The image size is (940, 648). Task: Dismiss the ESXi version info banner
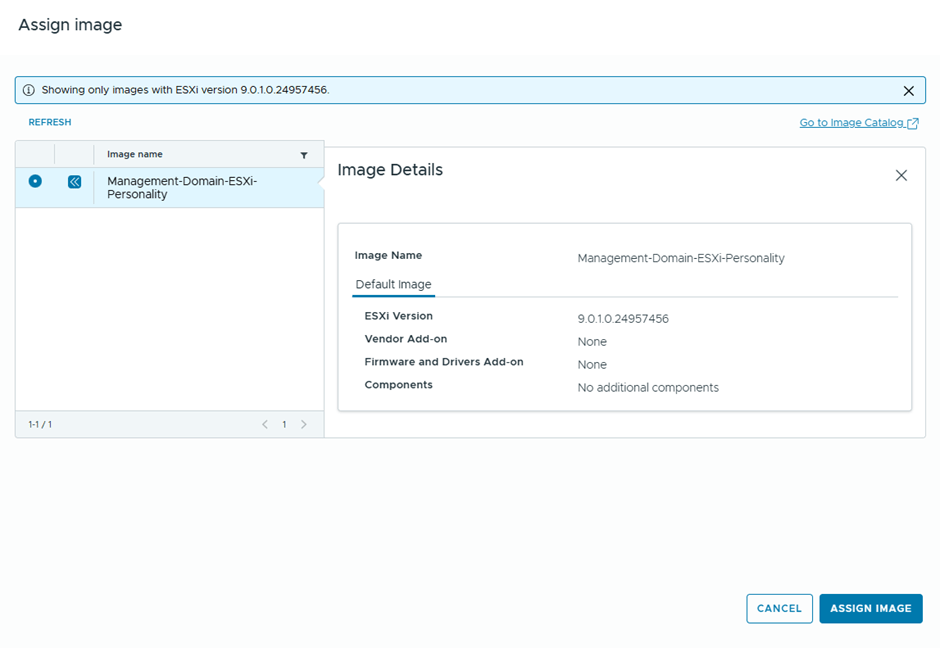click(x=908, y=90)
